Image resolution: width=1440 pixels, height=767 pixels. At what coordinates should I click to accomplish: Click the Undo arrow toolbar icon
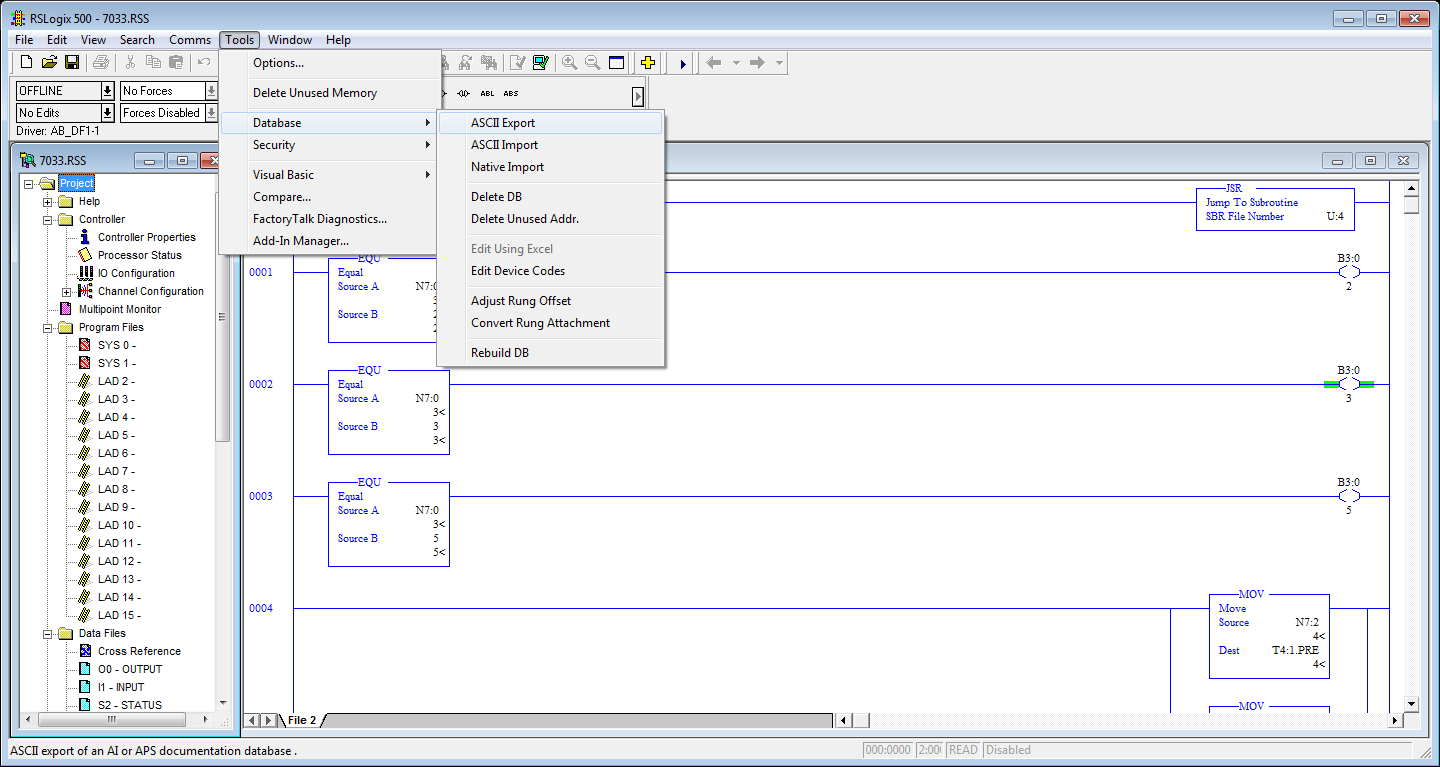pyautogui.click(x=204, y=62)
